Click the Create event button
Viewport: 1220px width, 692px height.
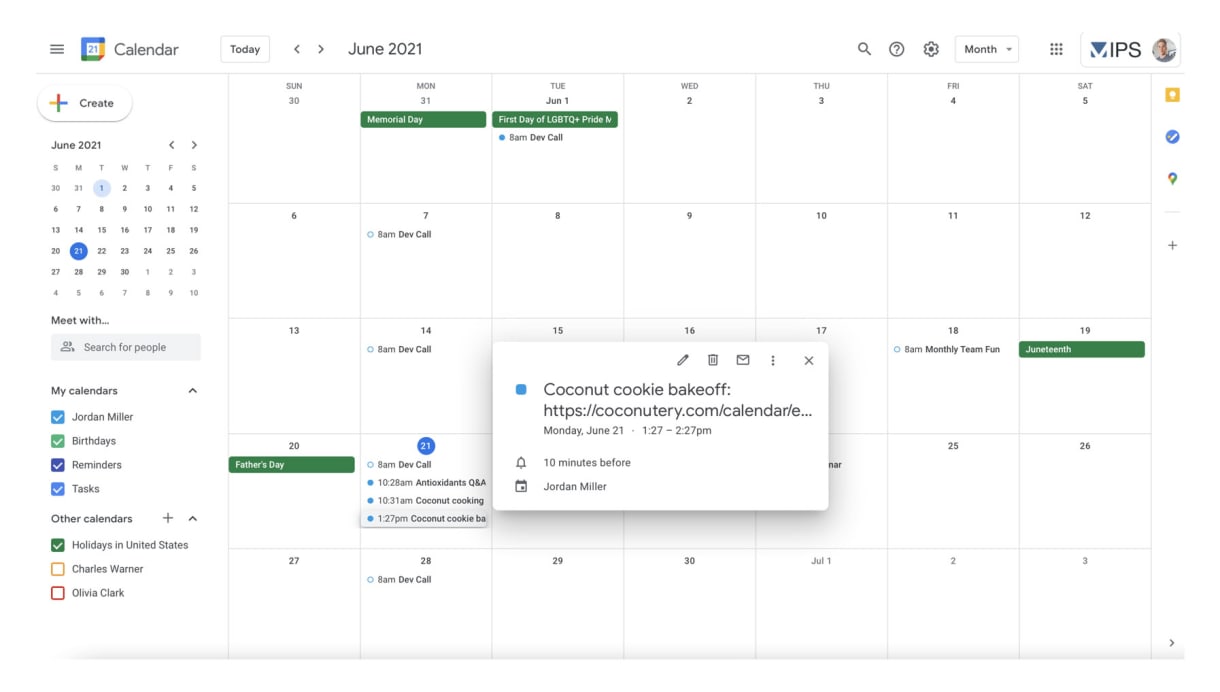pos(85,103)
